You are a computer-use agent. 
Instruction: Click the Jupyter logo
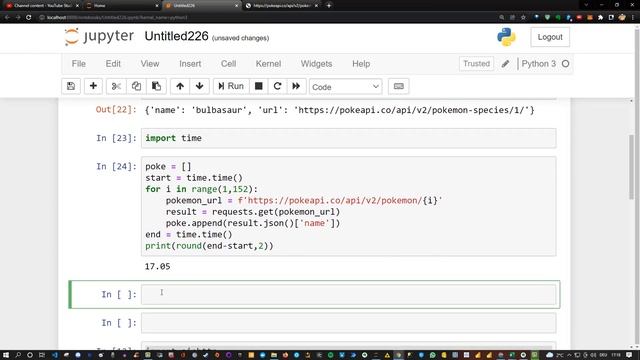point(99,37)
